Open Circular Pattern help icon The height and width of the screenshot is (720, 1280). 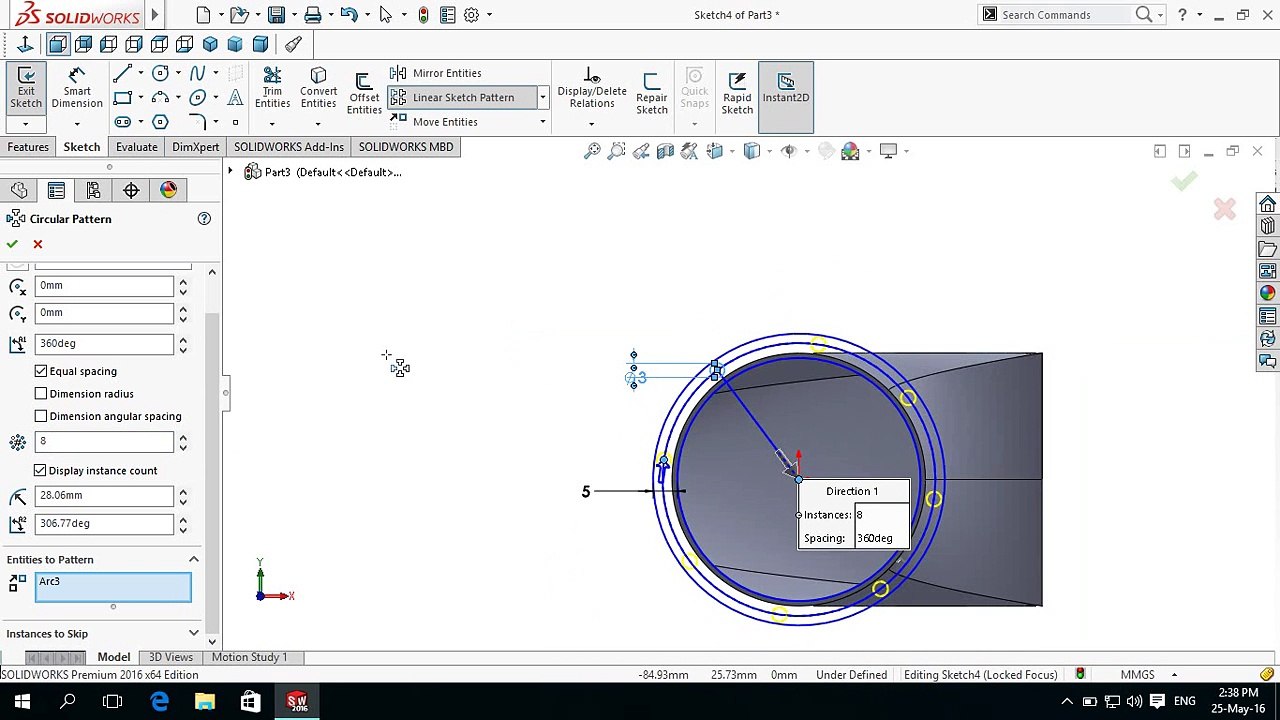204,219
